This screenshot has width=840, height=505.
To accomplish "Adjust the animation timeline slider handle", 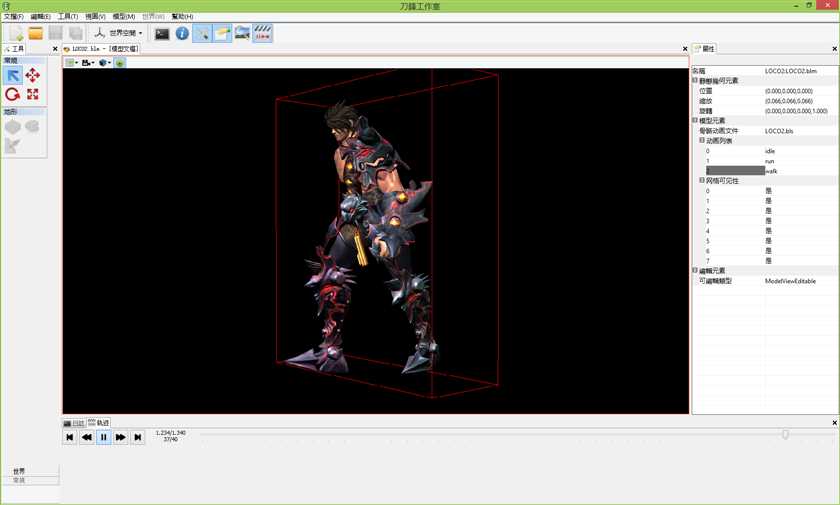I will 785,434.
